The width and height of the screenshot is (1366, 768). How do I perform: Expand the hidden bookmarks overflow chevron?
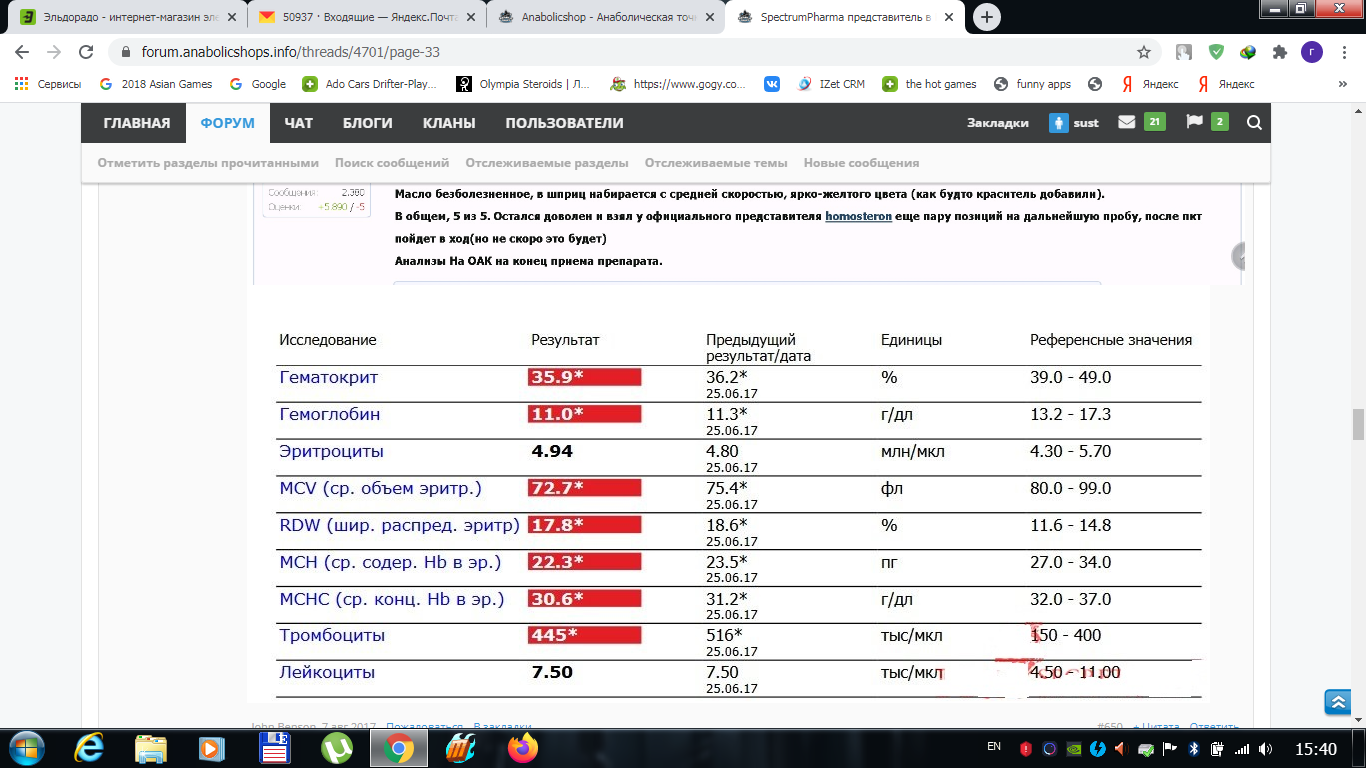pyautogui.click(x=1342, y=84)
